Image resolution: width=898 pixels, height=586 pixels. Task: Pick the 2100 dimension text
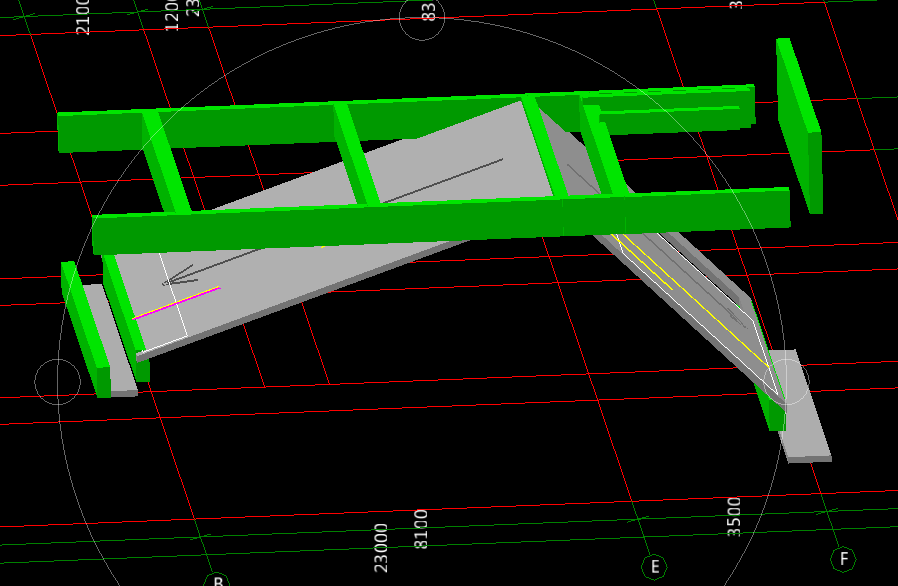click(x=83, y=17)
